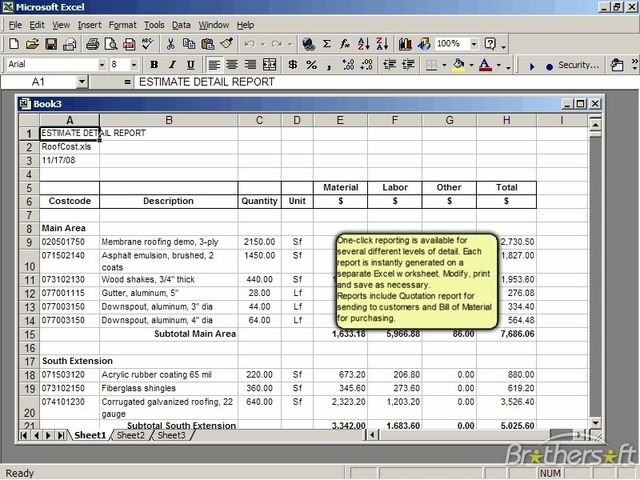The width and height of the screenshot is (640, 480).
Task: Expand the Redo history dropdown arrow
Action: click(x=290, y=44)
